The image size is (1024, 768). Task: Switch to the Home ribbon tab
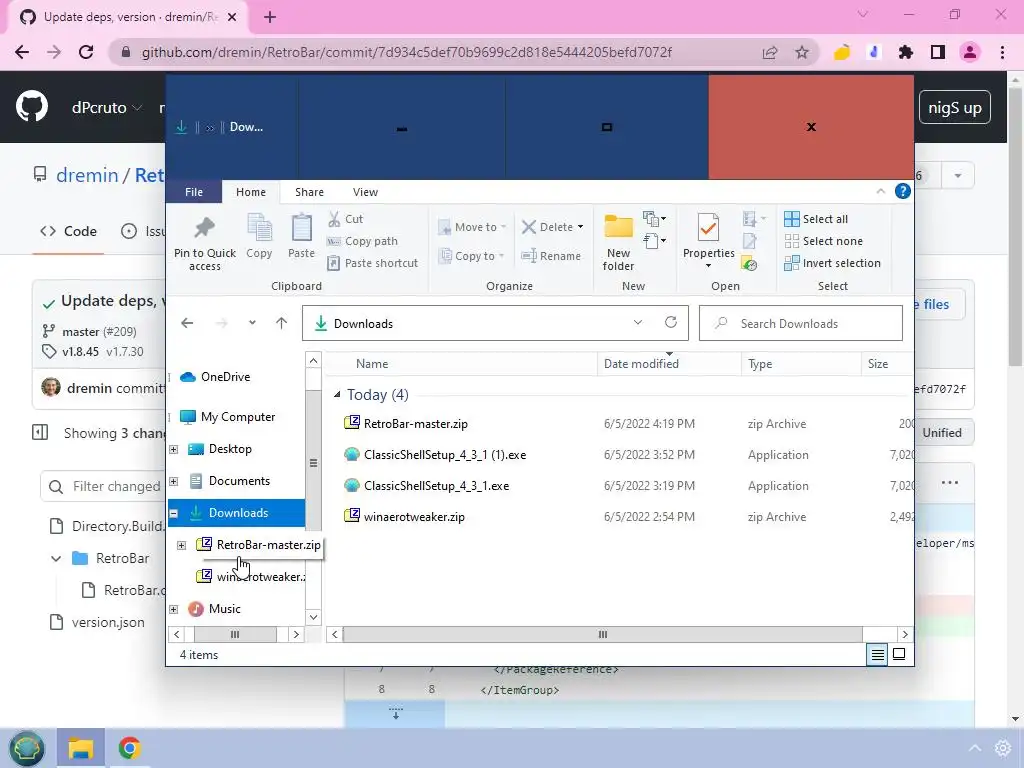click(x=251, y=192)
